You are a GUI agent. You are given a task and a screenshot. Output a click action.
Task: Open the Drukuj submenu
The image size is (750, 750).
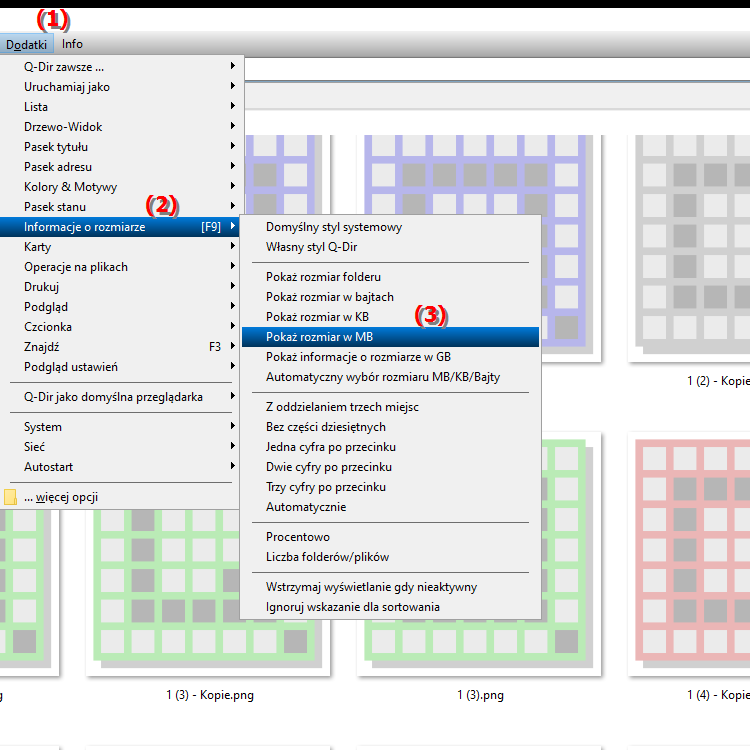(121, 287)
